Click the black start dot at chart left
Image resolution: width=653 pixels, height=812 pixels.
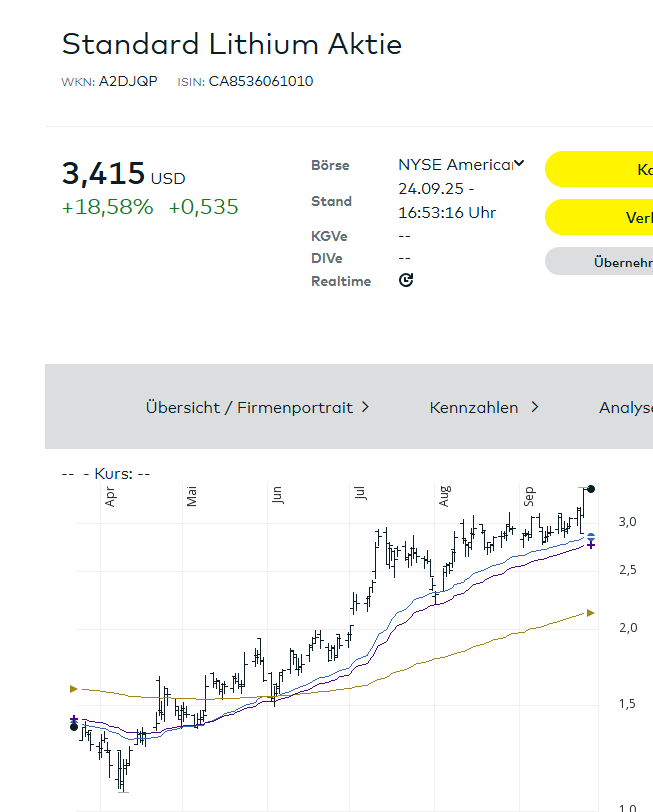(x=73, y=727)
